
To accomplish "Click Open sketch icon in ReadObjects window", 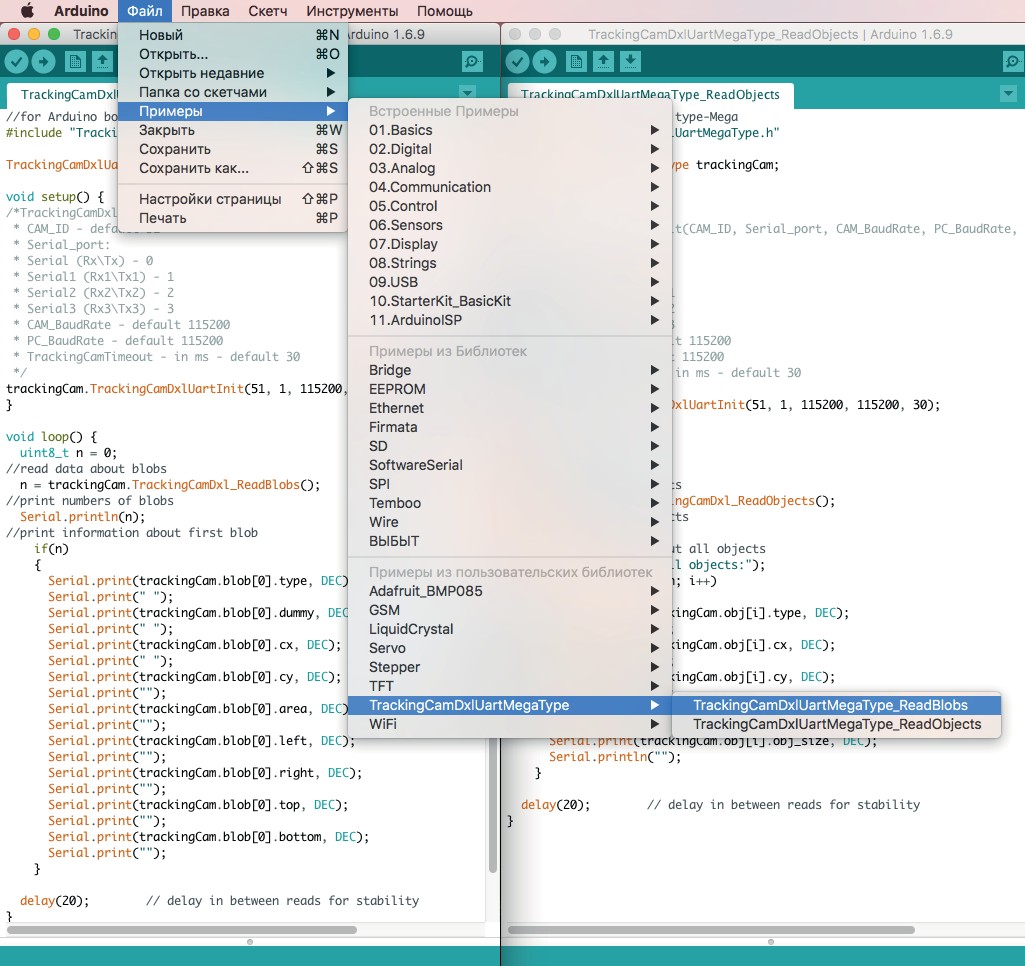I will (x=603, y=62).
